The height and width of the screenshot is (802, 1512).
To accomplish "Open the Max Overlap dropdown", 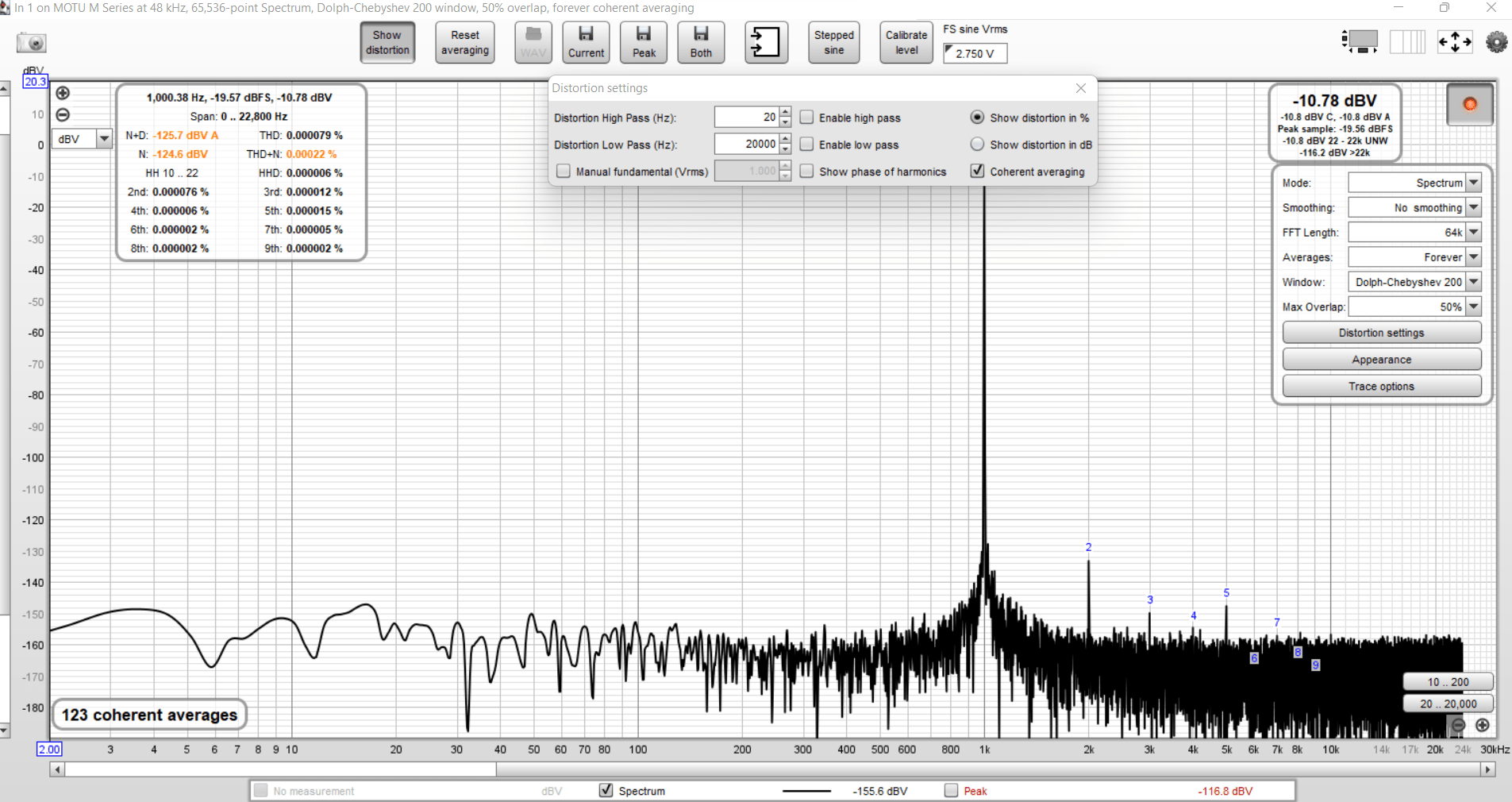I will tap(1414, 307).
